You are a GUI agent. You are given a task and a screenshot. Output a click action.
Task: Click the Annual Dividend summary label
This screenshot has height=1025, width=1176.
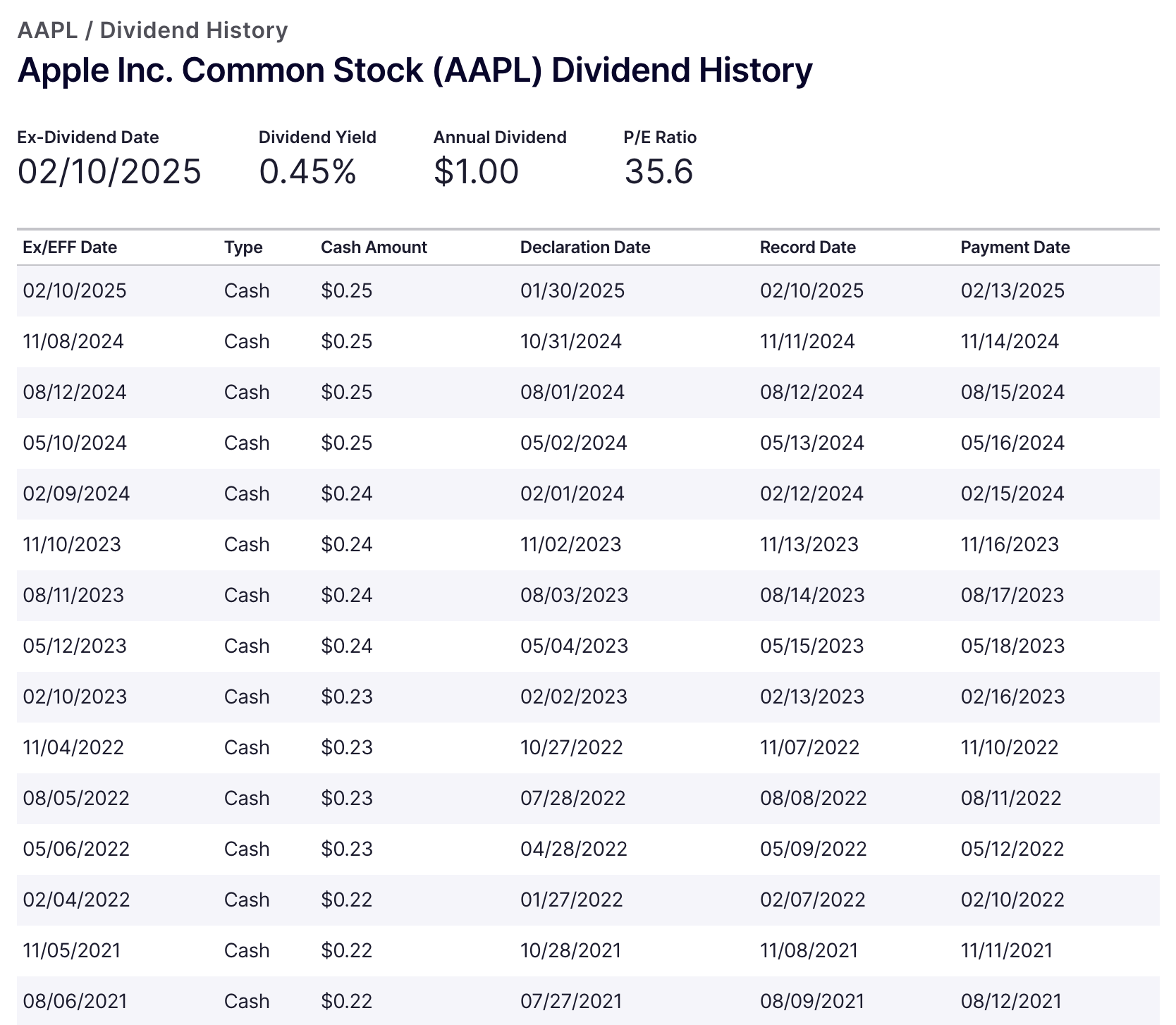tap(500, 137)
